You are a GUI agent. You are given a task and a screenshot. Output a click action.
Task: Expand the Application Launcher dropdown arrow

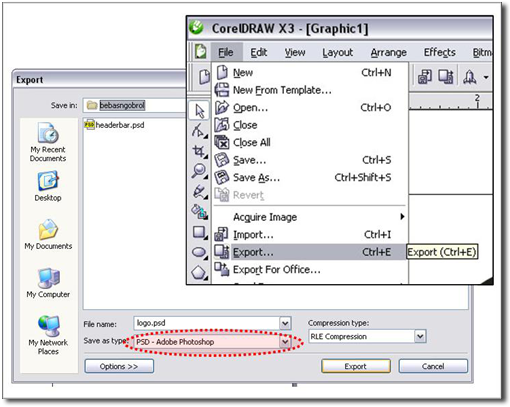(486, 77)
